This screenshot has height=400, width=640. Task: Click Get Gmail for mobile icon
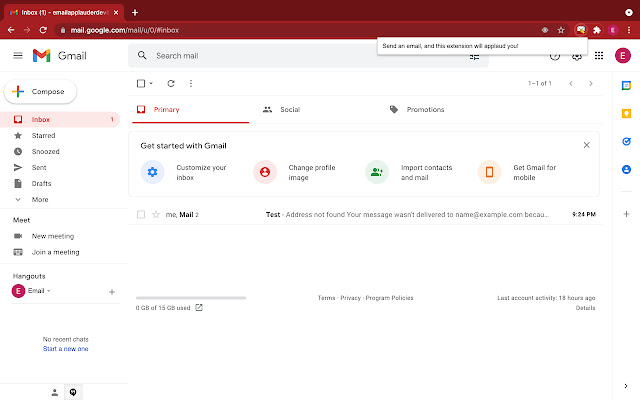pyautogui.click(x=489, y=172)
